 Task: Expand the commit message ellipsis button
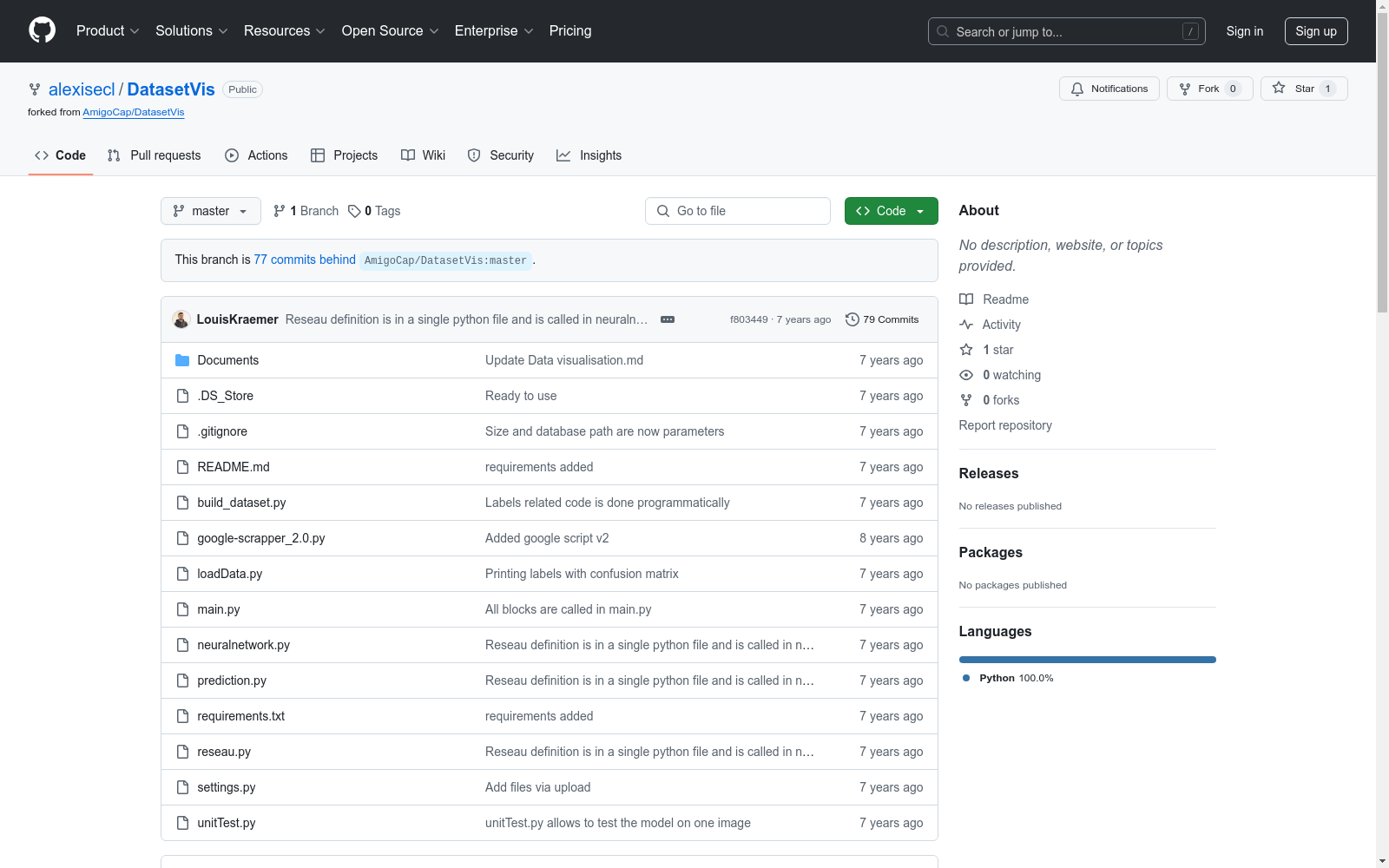668,319
